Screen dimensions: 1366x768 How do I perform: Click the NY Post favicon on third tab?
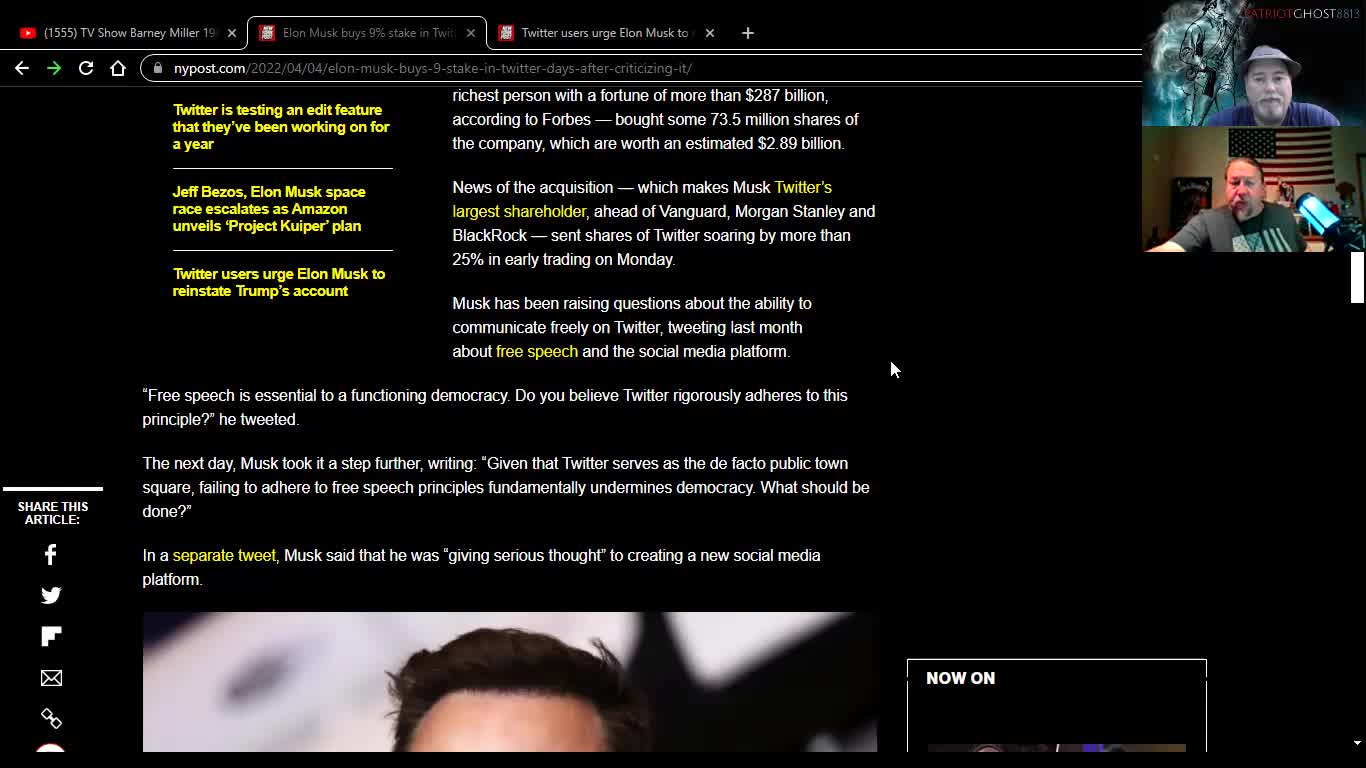pos(506,33)
